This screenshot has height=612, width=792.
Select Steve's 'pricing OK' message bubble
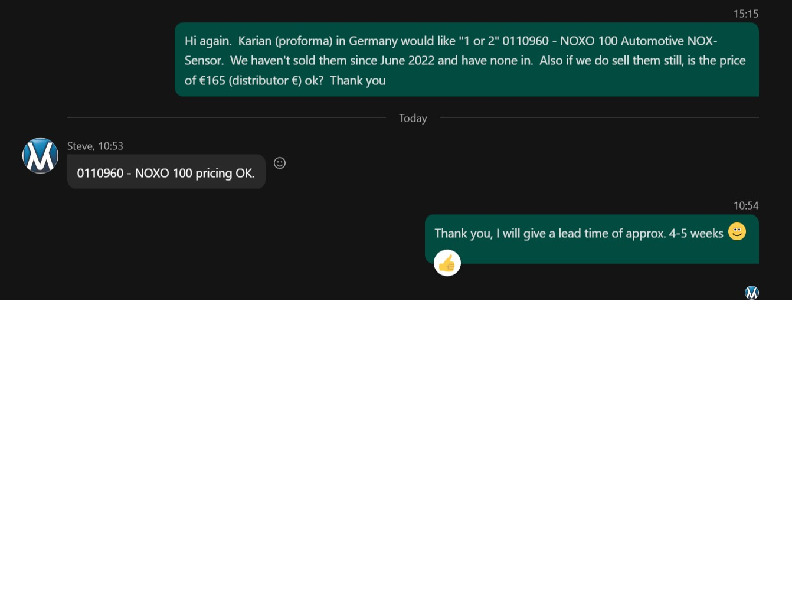[166, 173]
